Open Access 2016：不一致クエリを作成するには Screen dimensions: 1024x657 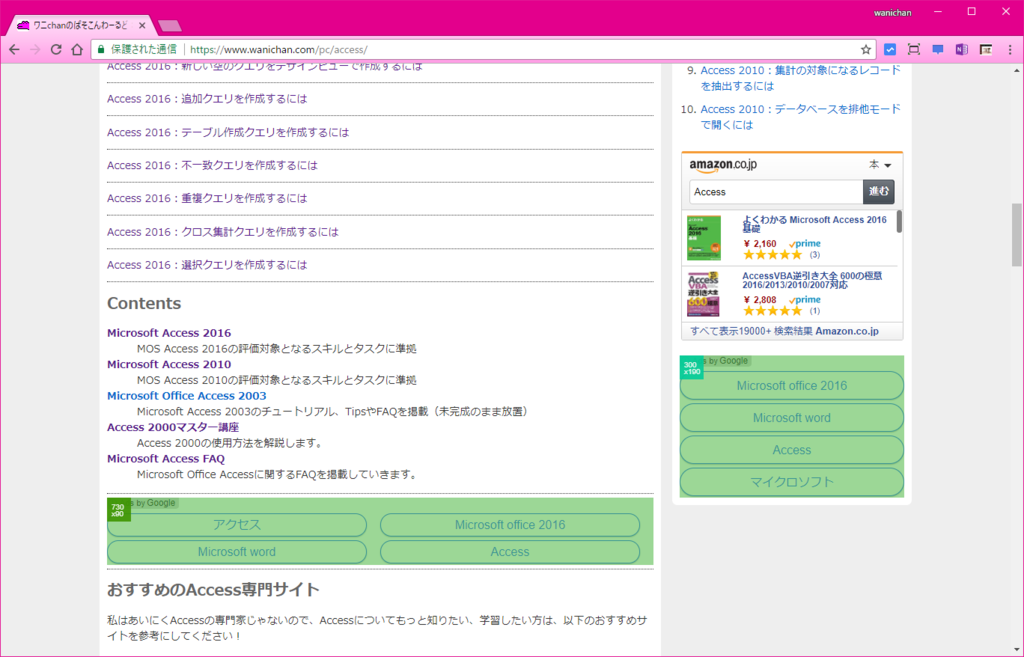point(212,165)
